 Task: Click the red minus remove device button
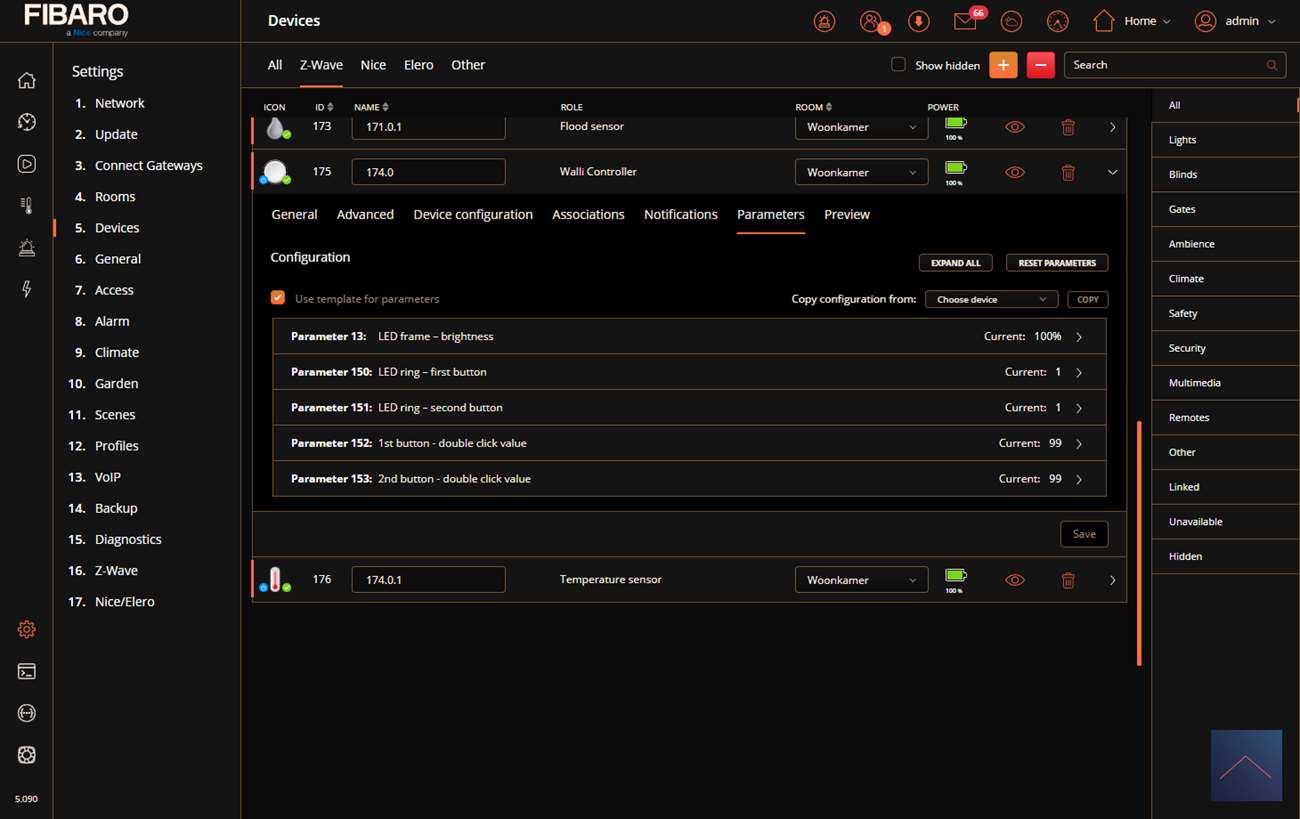(1040, 65)
